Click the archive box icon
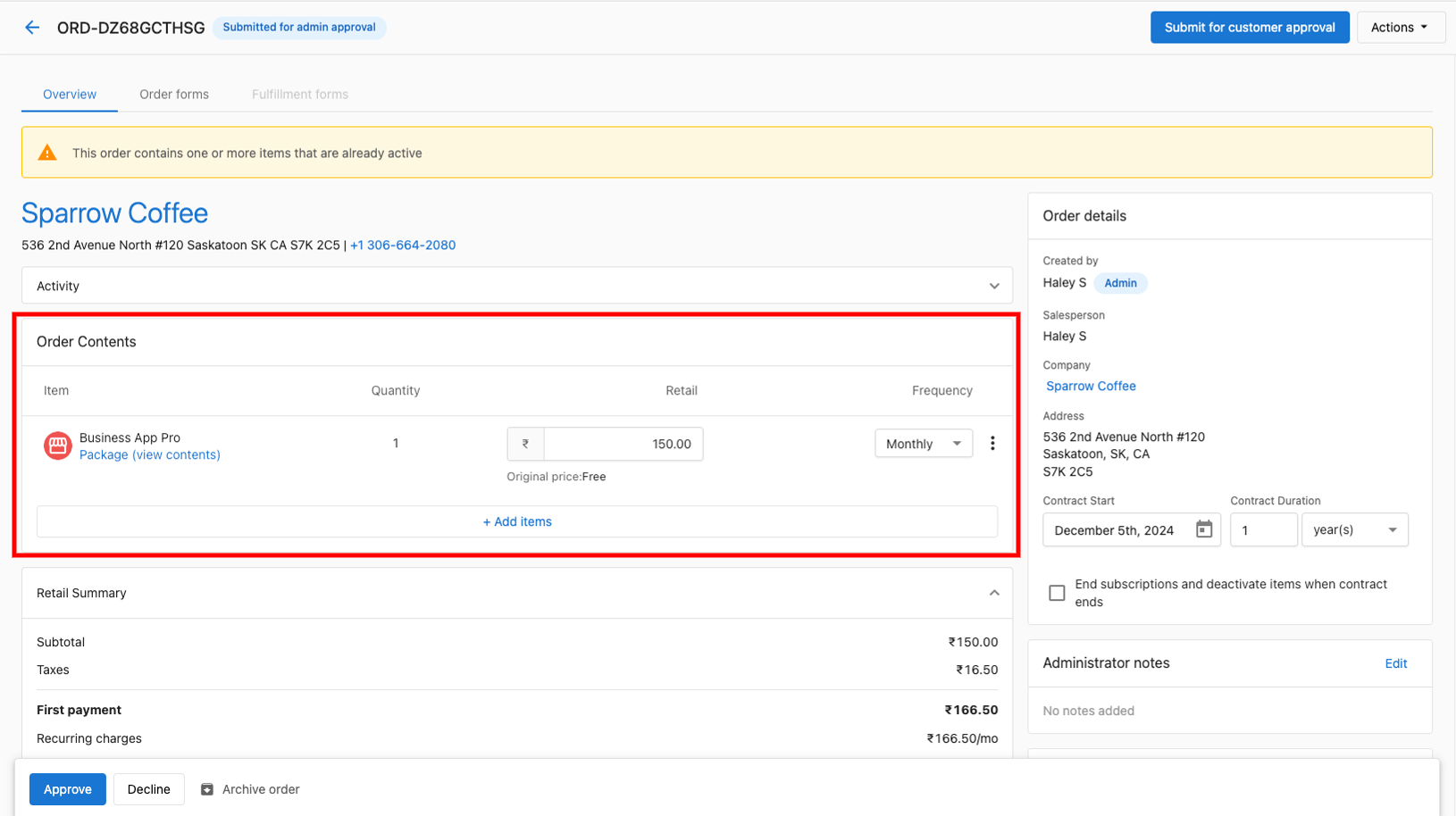The image size is (1456, 816). click(x=207, y=789)
